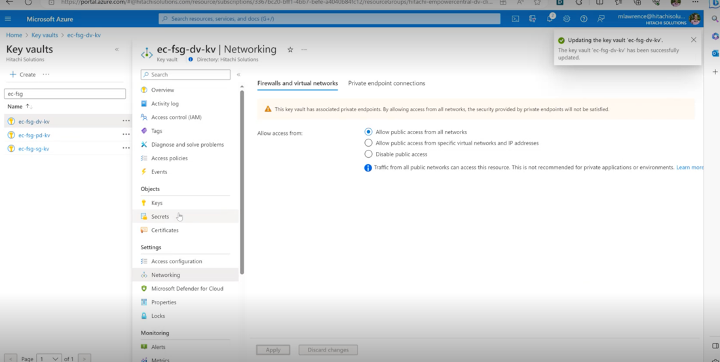720x362 pixels.
Task: Open more commands next to Create
Action: (46, 74)
